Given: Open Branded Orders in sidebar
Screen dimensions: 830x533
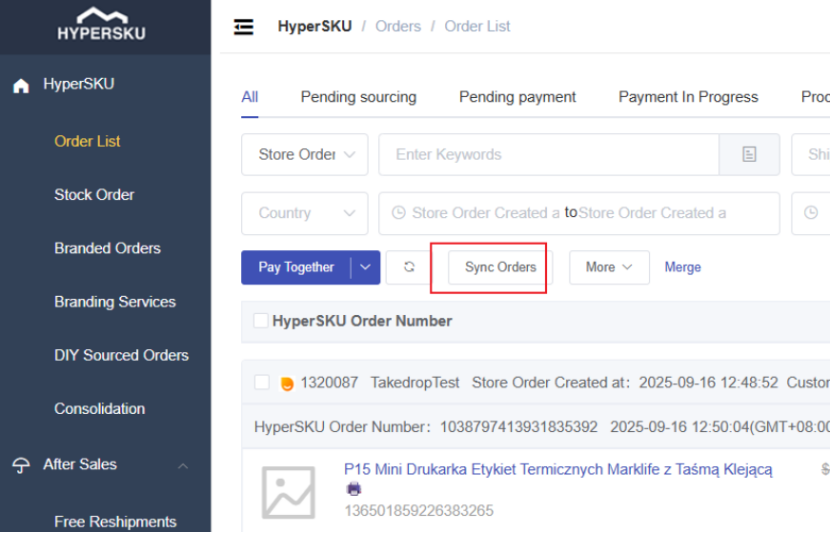Looking at the screenshot, I should [x=107, y=248].
